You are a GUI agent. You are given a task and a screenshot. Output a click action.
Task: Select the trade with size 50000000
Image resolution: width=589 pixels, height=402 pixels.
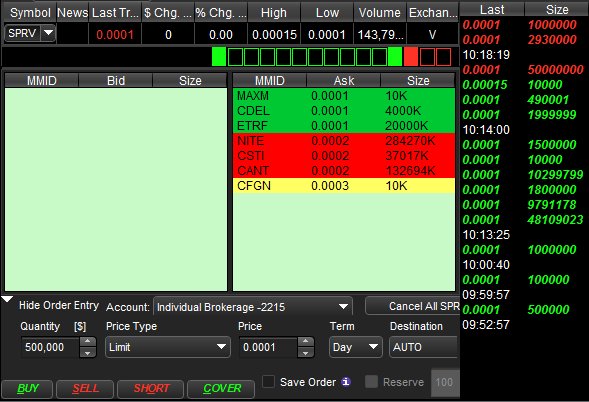click(524, 70)
